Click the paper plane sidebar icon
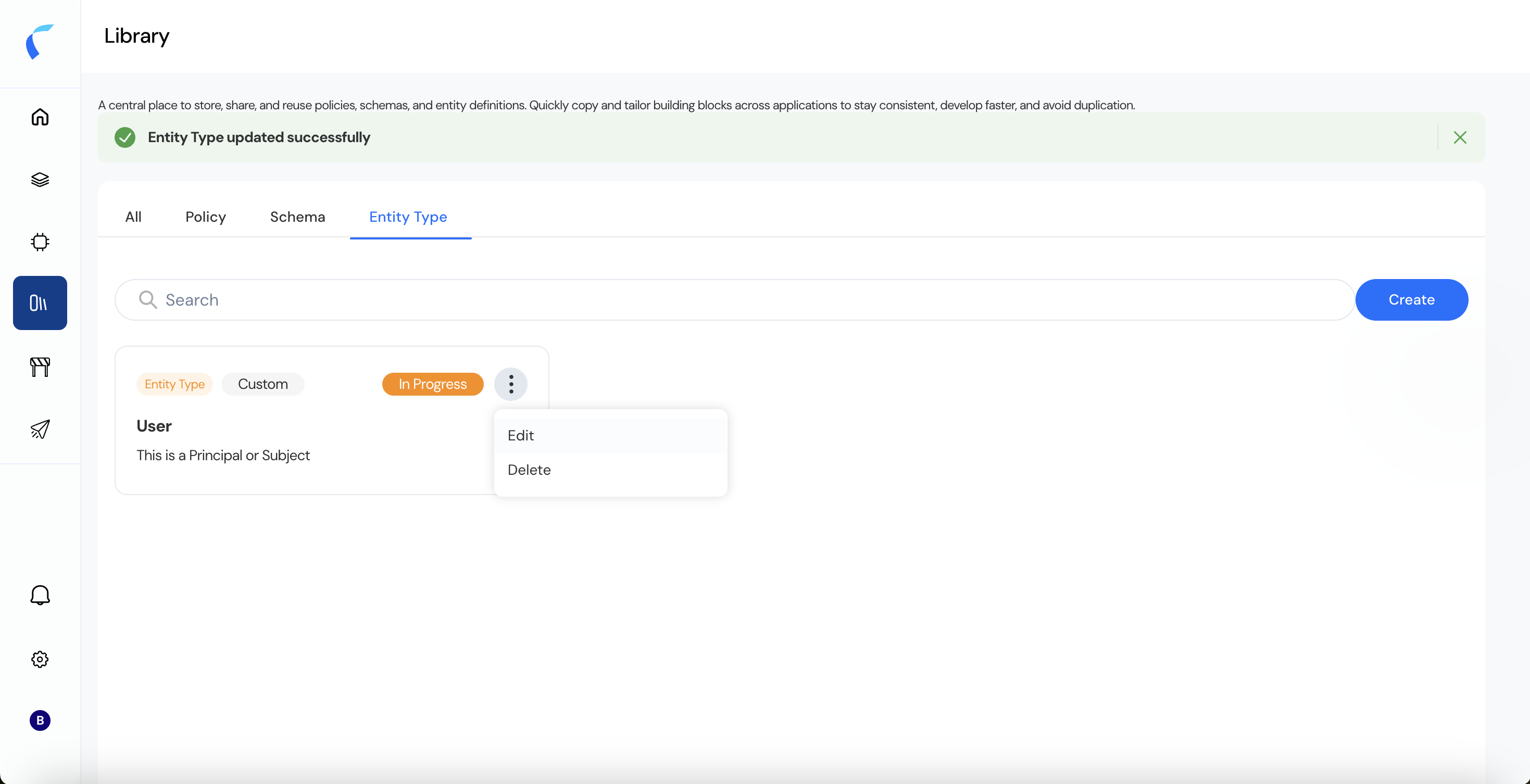The height and width of the screenshot is (784, 1530). (x=40, y=429)
